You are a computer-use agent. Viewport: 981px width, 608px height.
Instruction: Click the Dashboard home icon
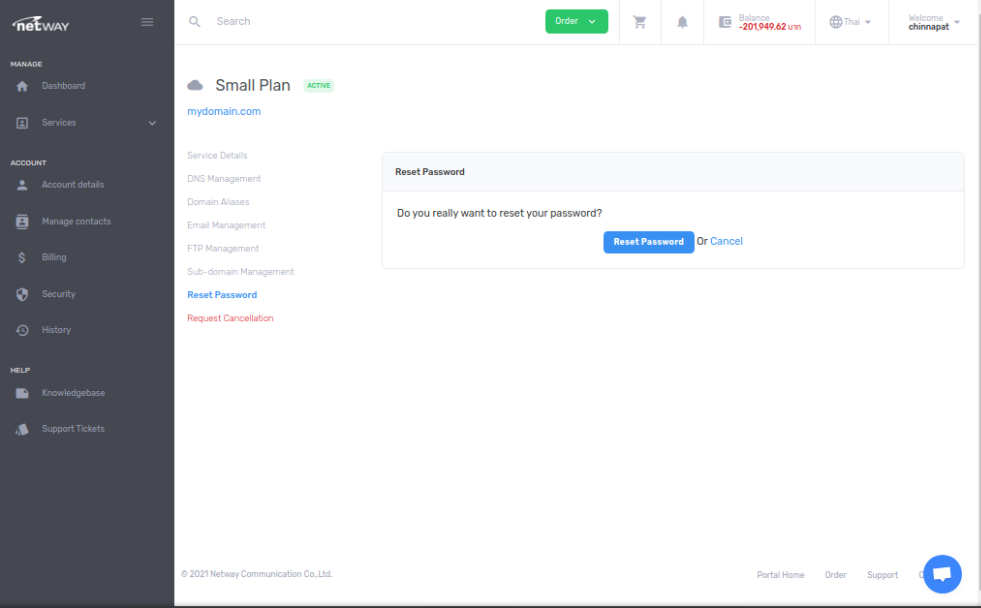click(22, 87)
